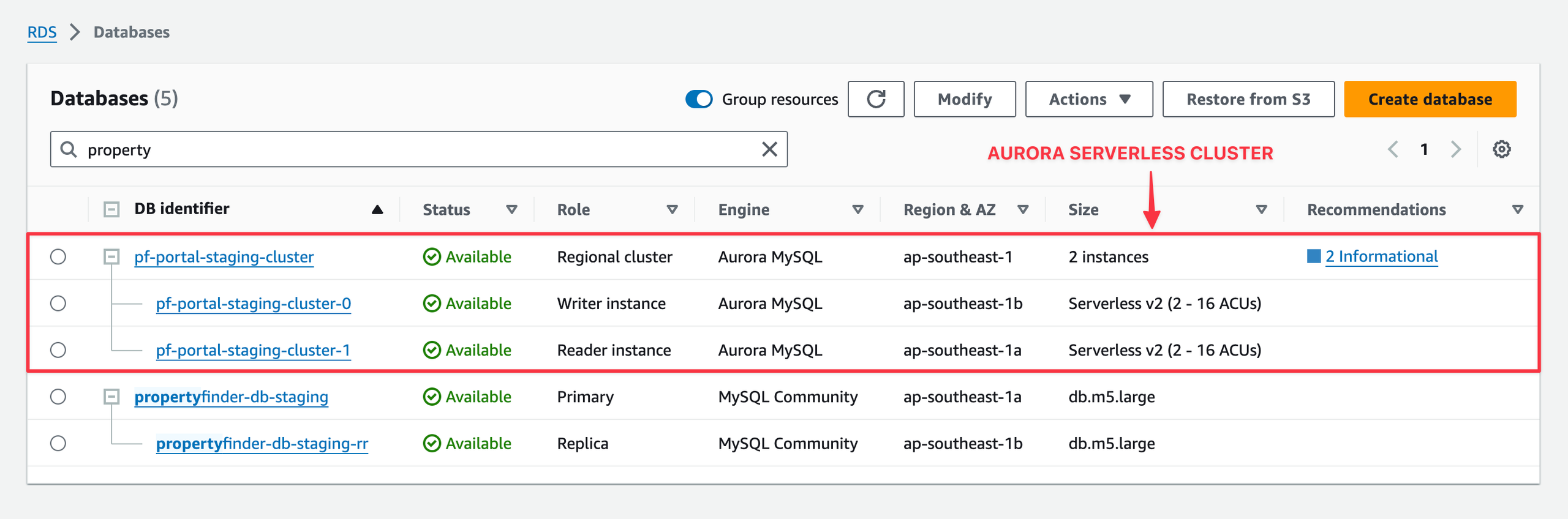Select propertyfinder-db-staging radio button

click(58, 397)
